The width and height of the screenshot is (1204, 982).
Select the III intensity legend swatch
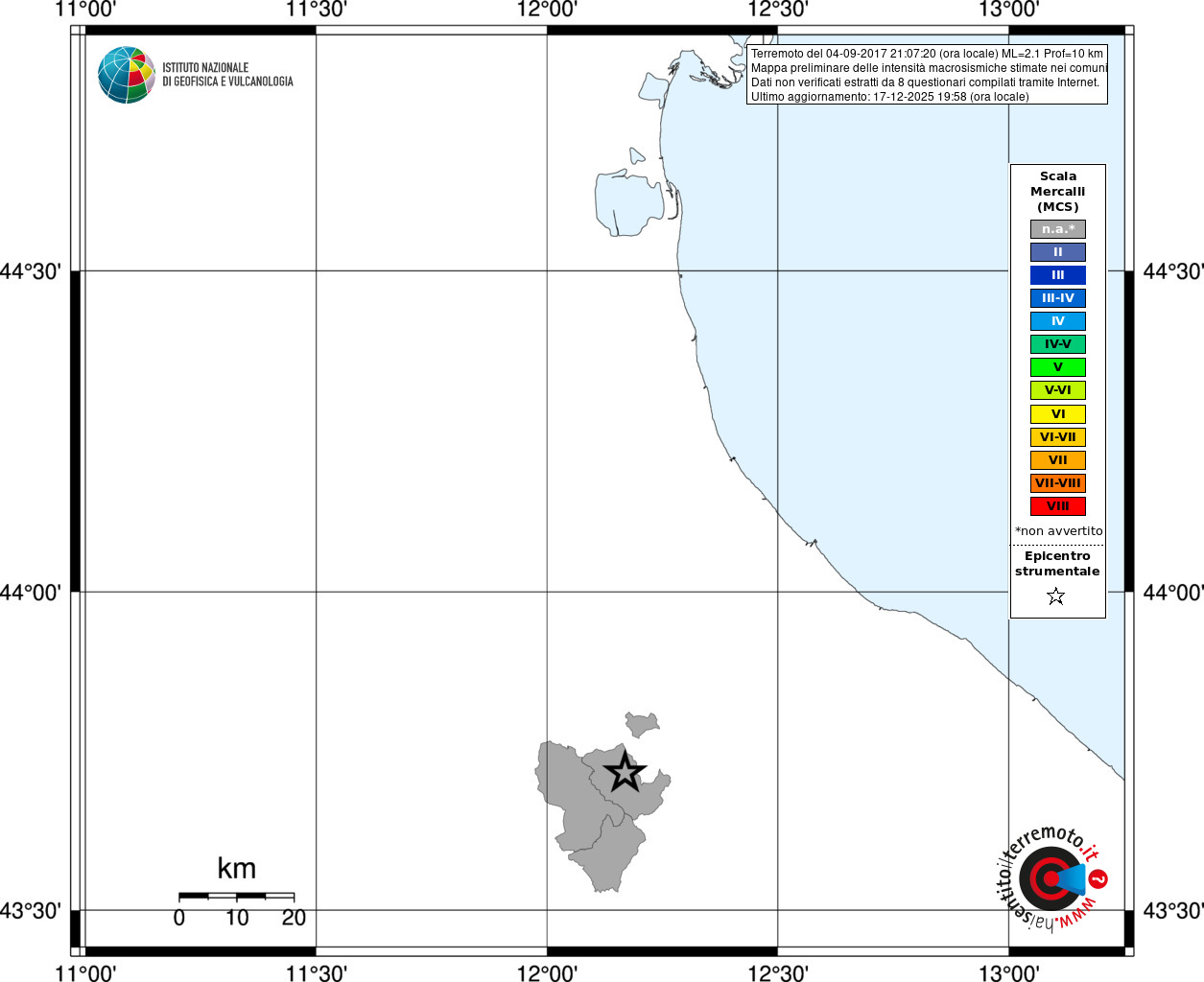[x=1058, y=275]
